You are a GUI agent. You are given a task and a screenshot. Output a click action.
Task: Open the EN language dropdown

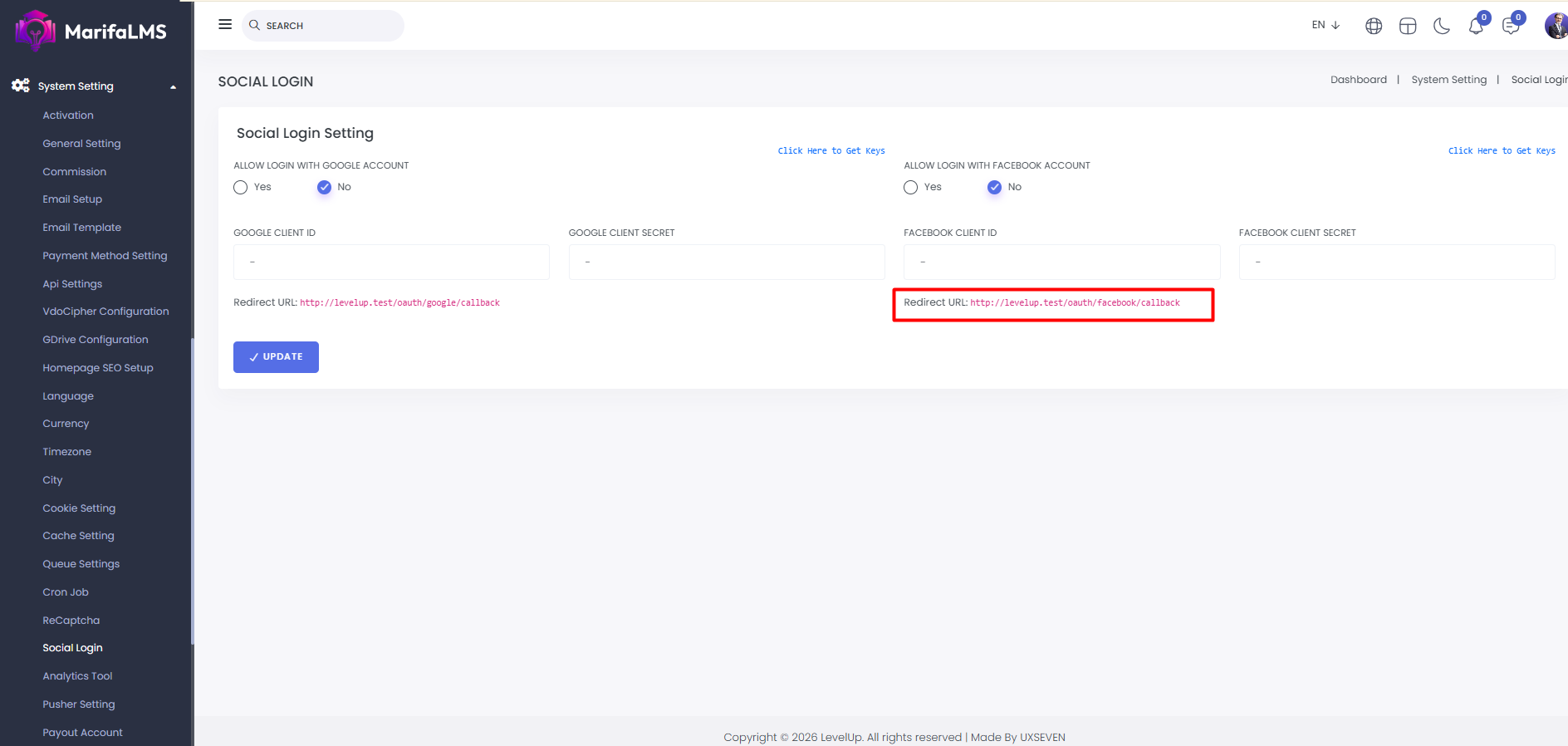click(x=1325, y=25)
